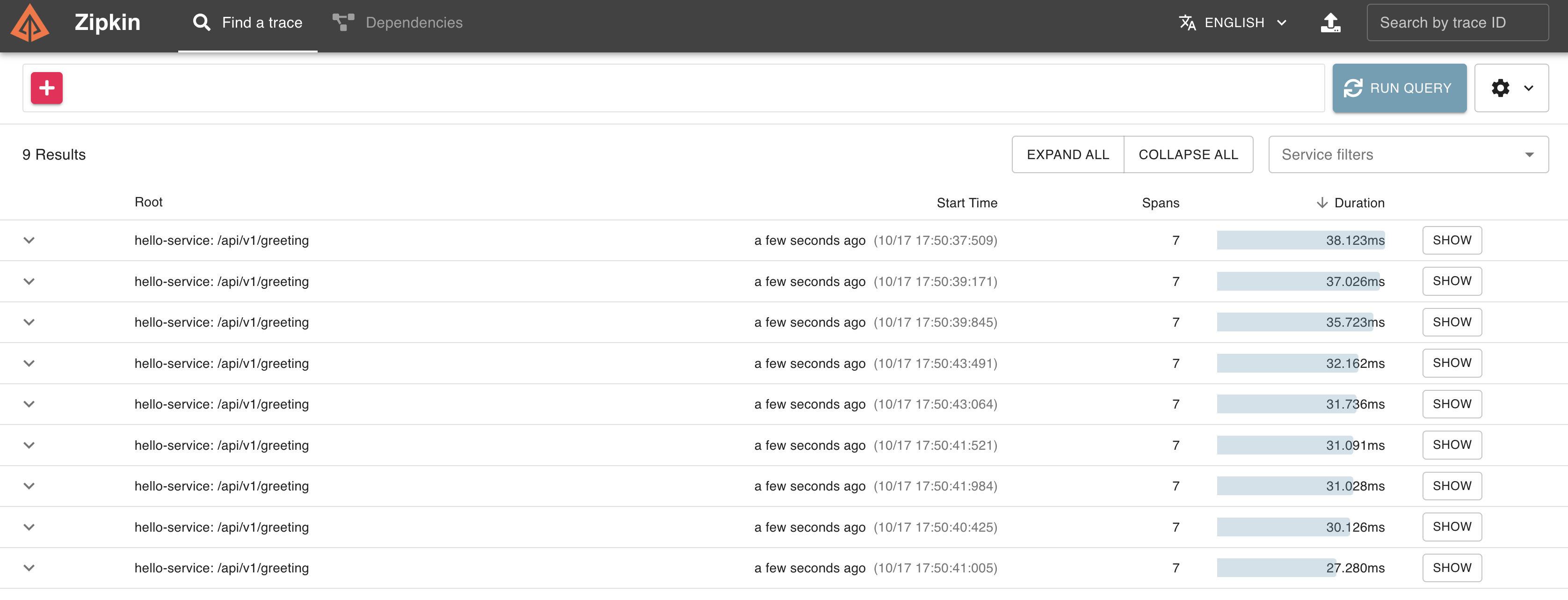1568x600 pixels.
Task: Click the upload JSON trace icon
Action: click(1330, 22)
